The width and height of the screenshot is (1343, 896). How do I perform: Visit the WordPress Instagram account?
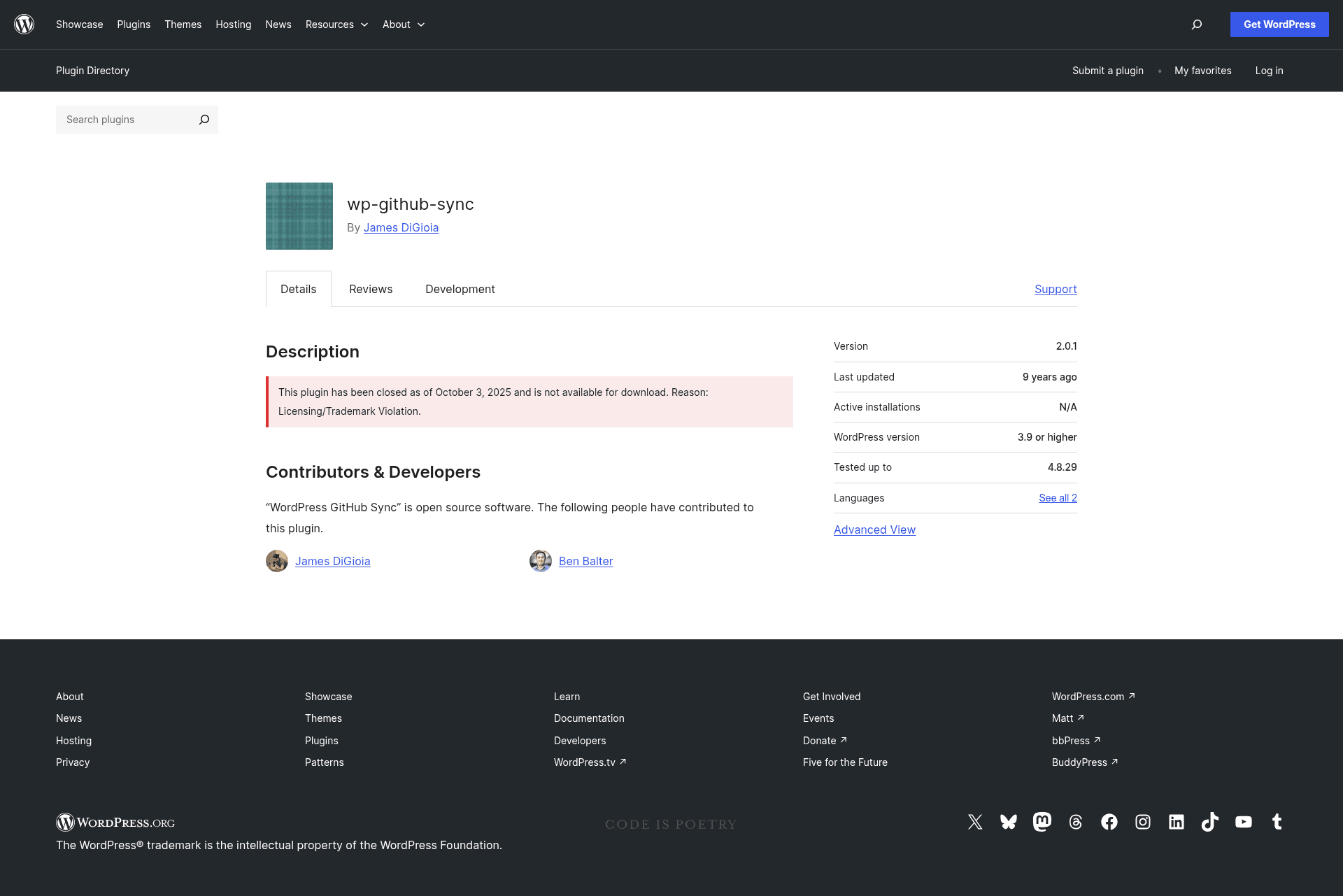[x=1143, y=822]
